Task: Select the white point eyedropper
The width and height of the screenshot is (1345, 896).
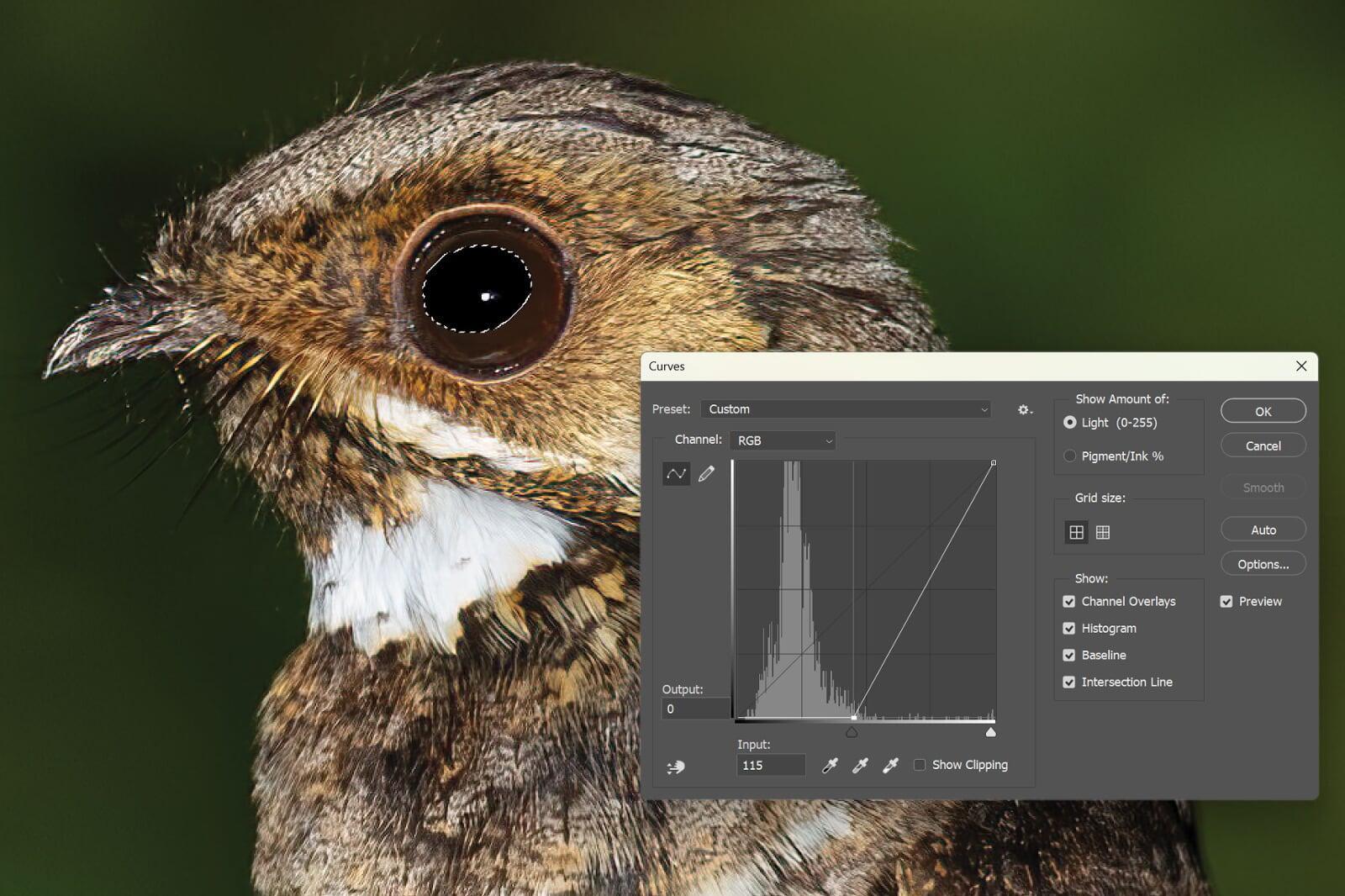Action: [889, 765]
